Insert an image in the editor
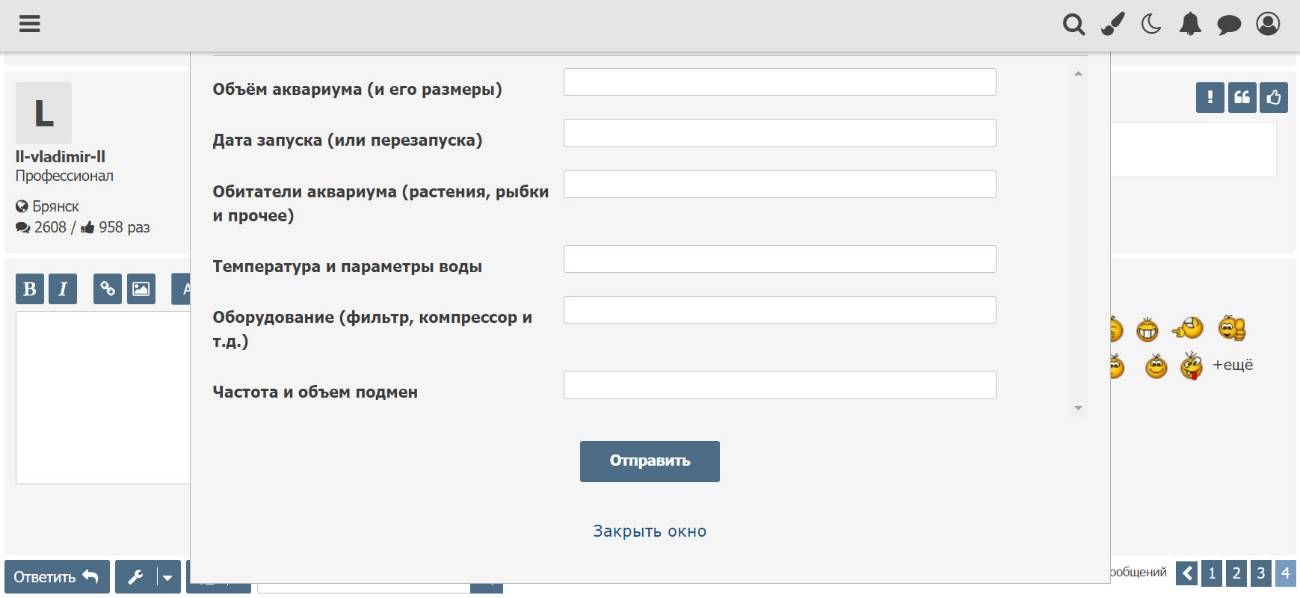 pos(141,289)
